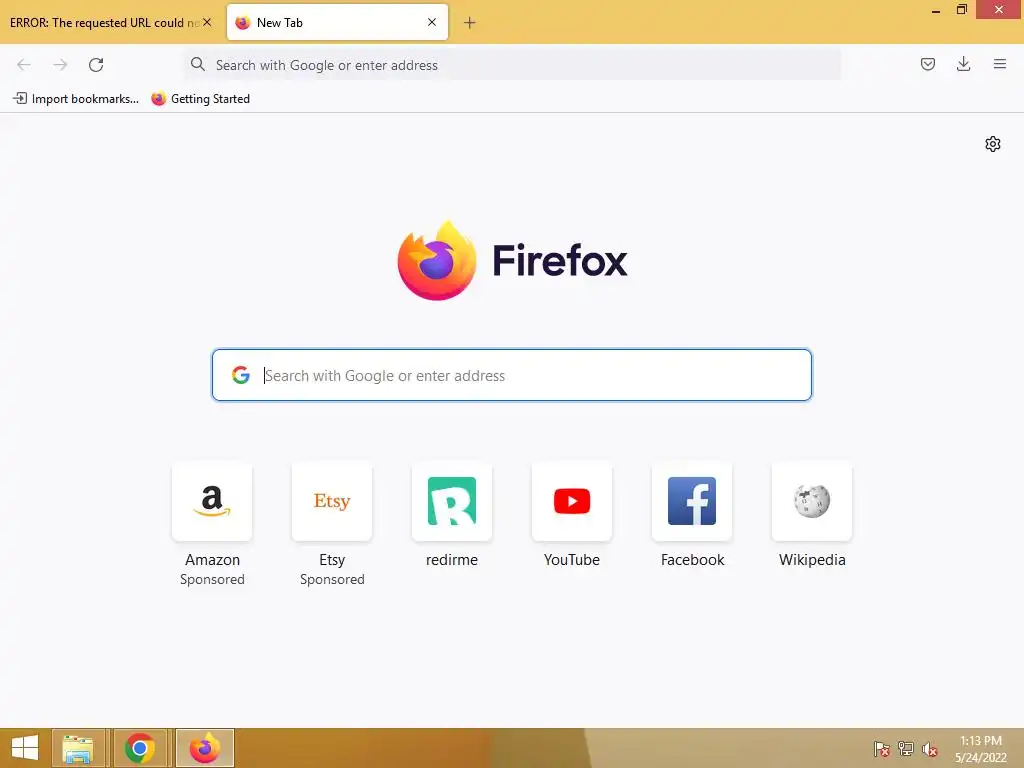Click the muted volume tray icon
The height and width of the screenshot is (768, 1024).
click(929, 749)
